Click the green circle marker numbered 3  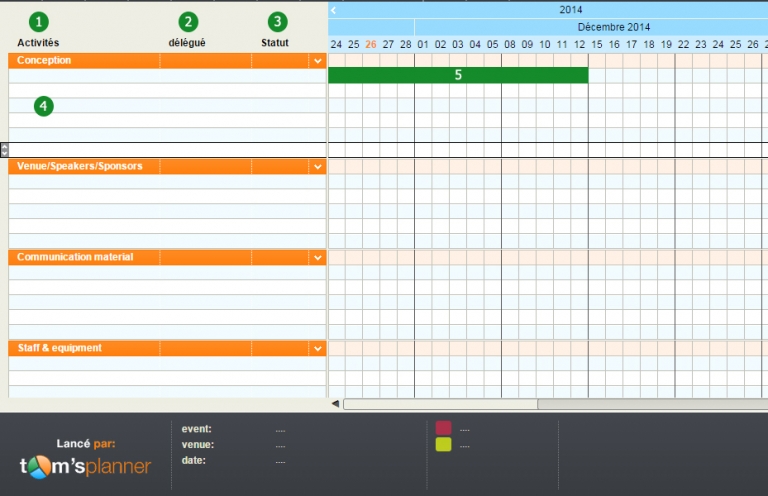tap(277, 22)
